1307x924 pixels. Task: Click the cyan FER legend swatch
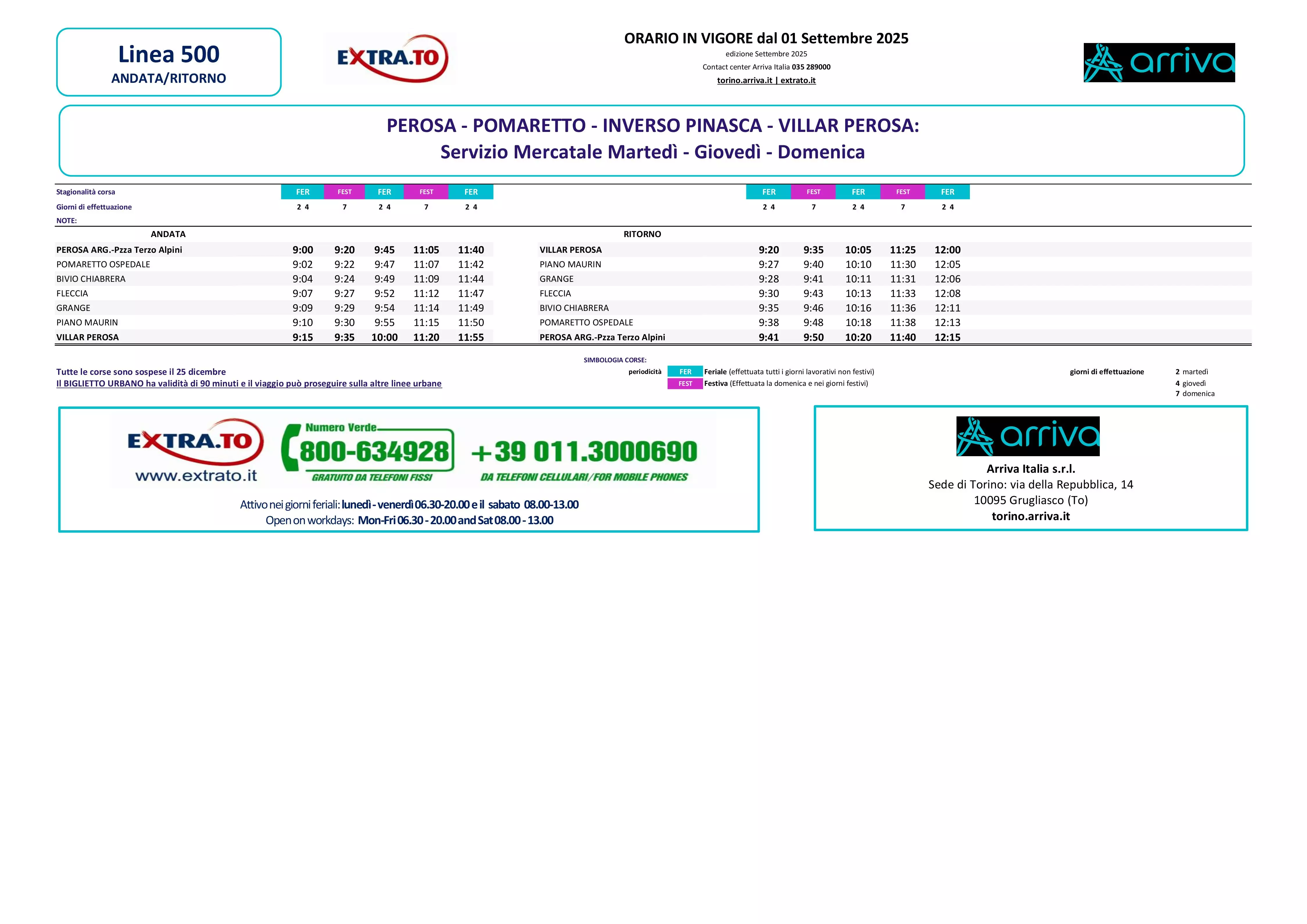(685, 372)
